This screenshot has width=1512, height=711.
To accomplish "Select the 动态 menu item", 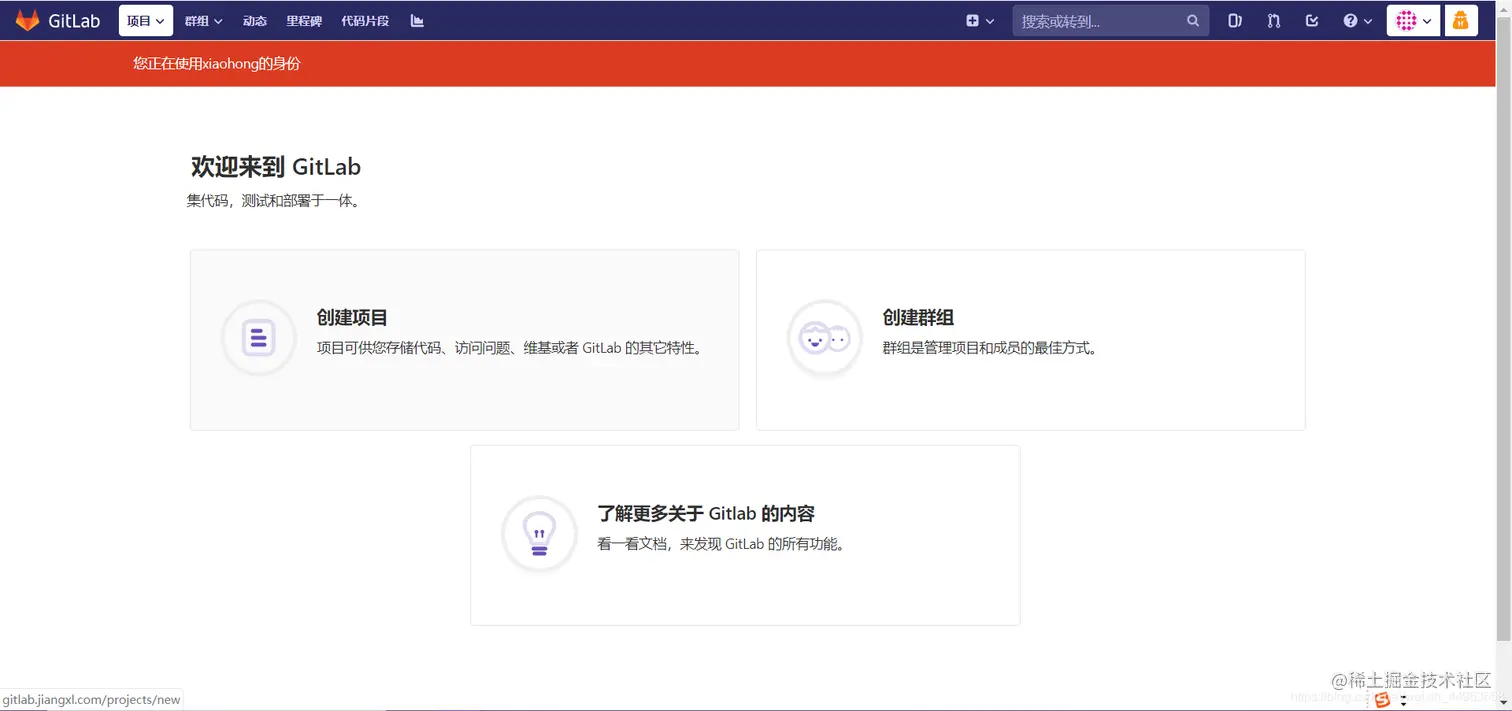I will [254, 20].
